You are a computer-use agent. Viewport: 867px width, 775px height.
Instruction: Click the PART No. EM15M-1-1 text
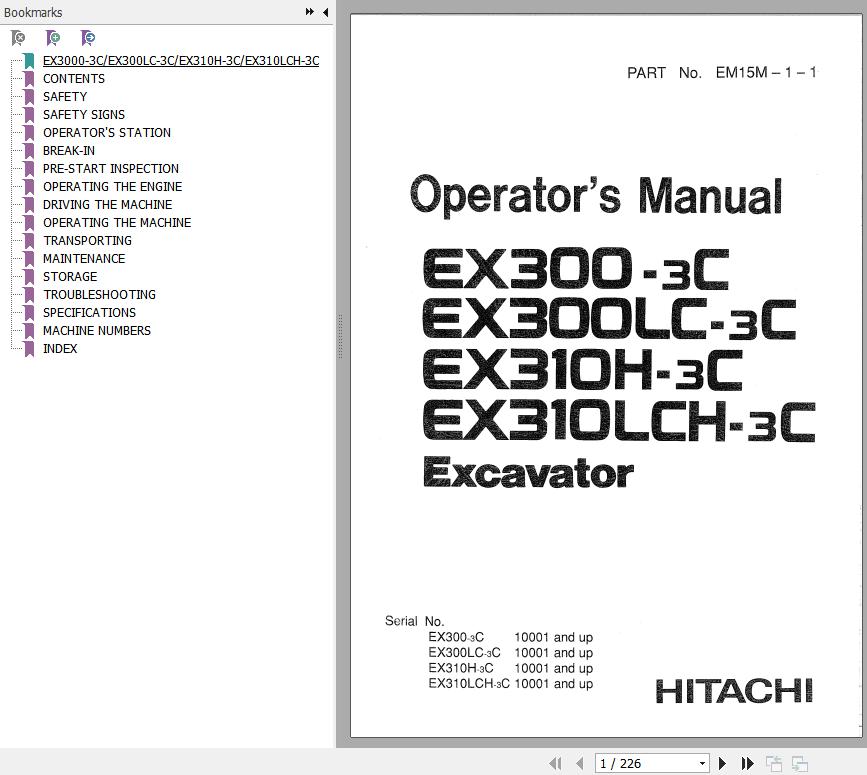(x=722, y=72)
